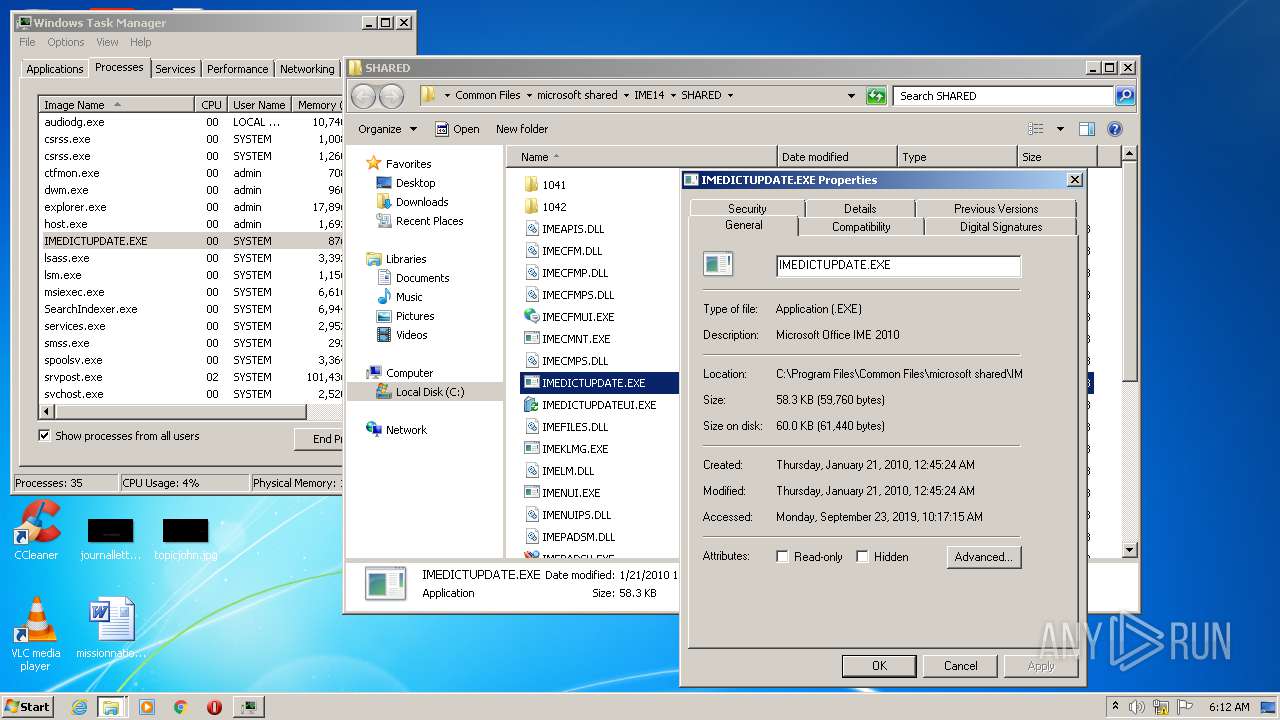Image resolution: width=1280 pixels, height=720 pixels.
Task: Click the Search SHARED magnifier icon
Action: pos(1125,96)
